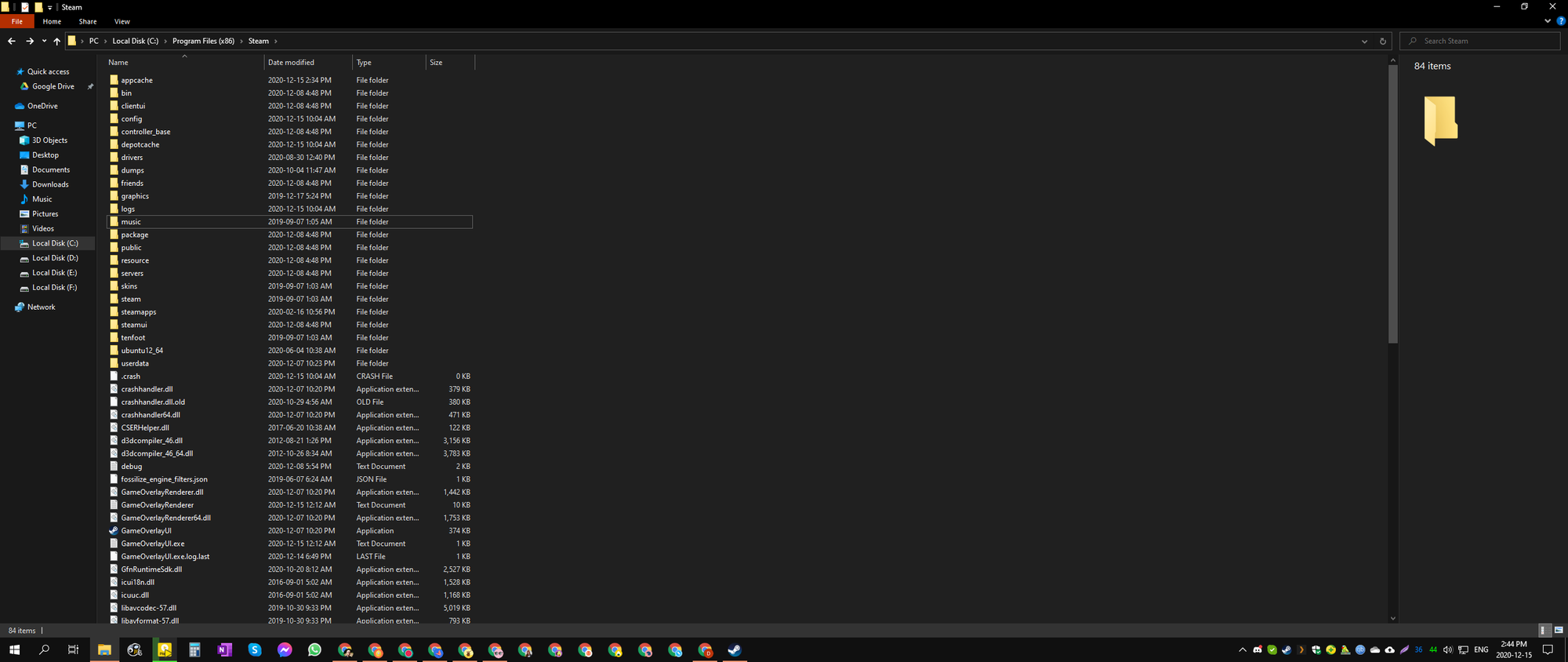Refresh the Steam folder view
Image resolution: width=1568 pixels, height=662 pixels.
(1382, 41)
